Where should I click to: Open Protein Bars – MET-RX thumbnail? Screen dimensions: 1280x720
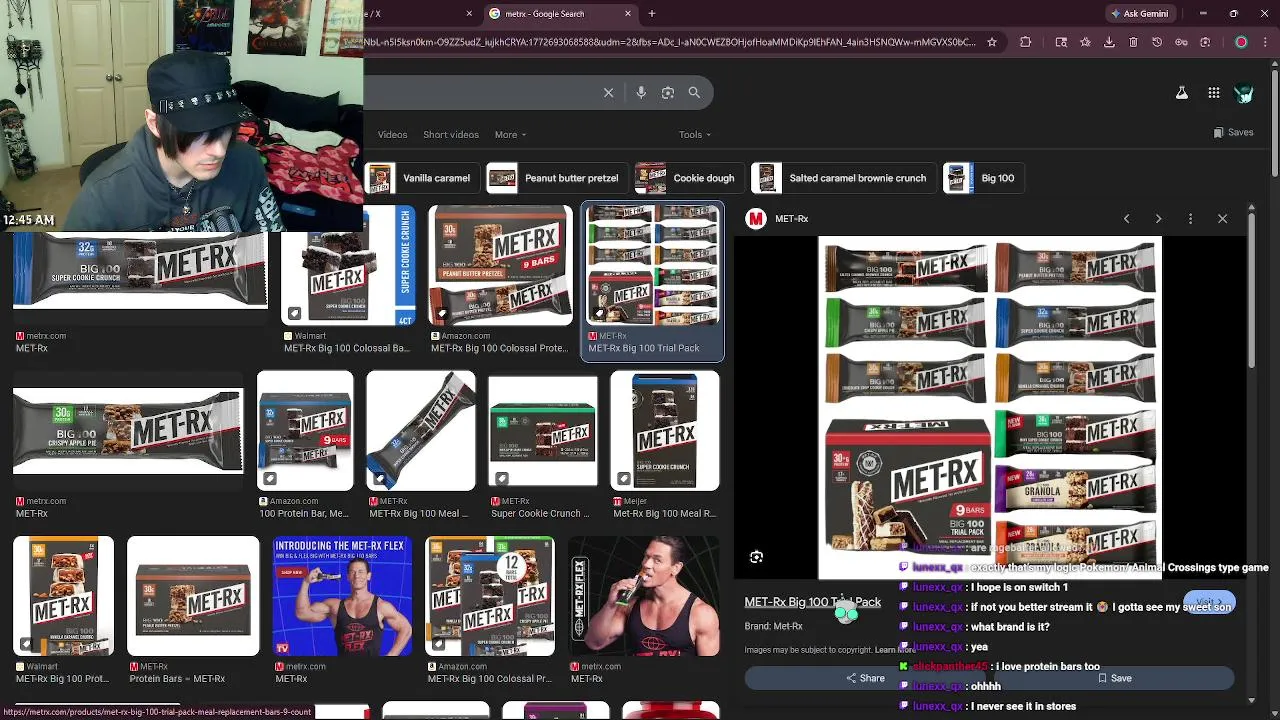coord(193,596)
